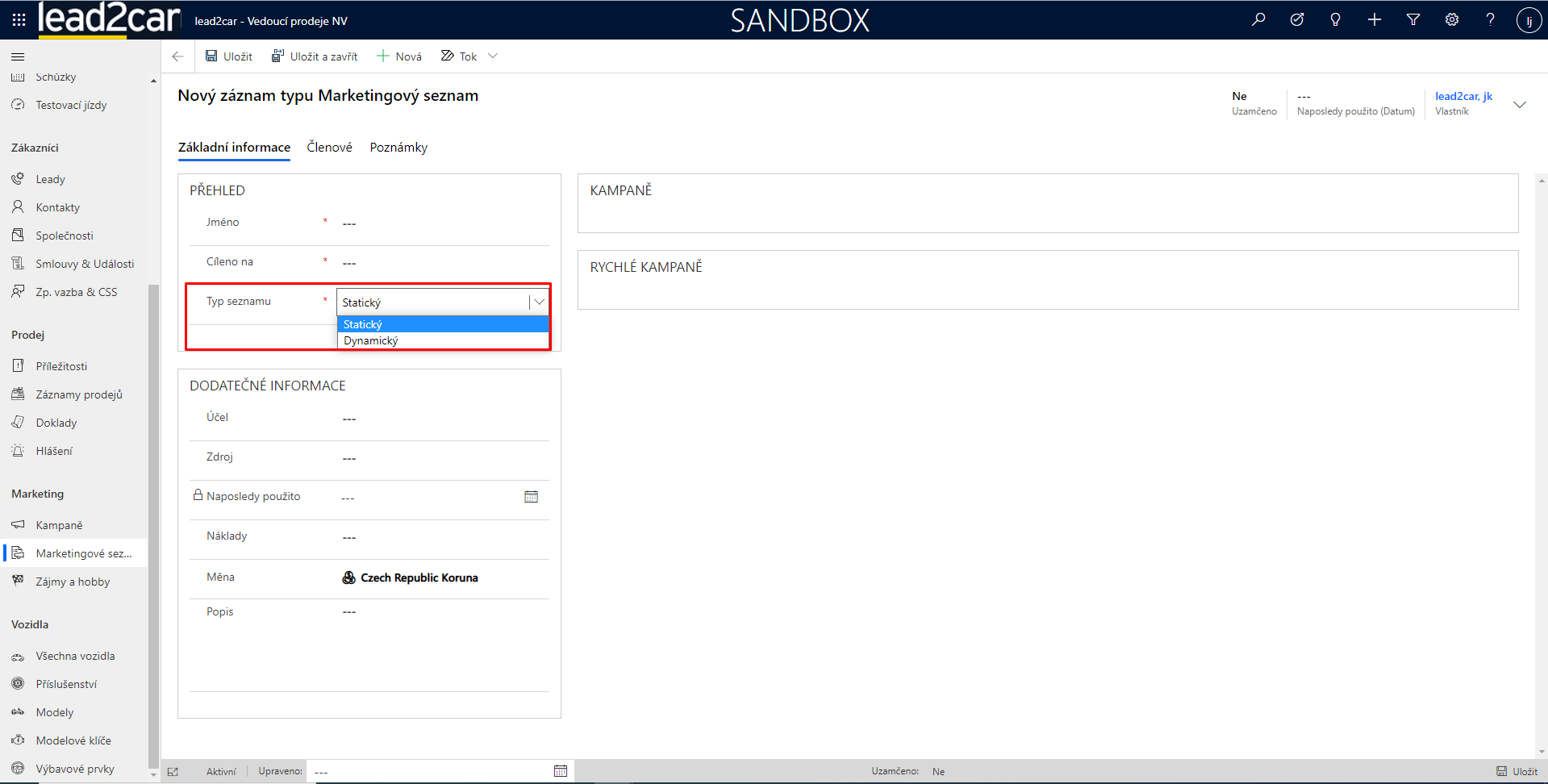Click the sidebar vertical scrollbar

(x=153, y=524)
